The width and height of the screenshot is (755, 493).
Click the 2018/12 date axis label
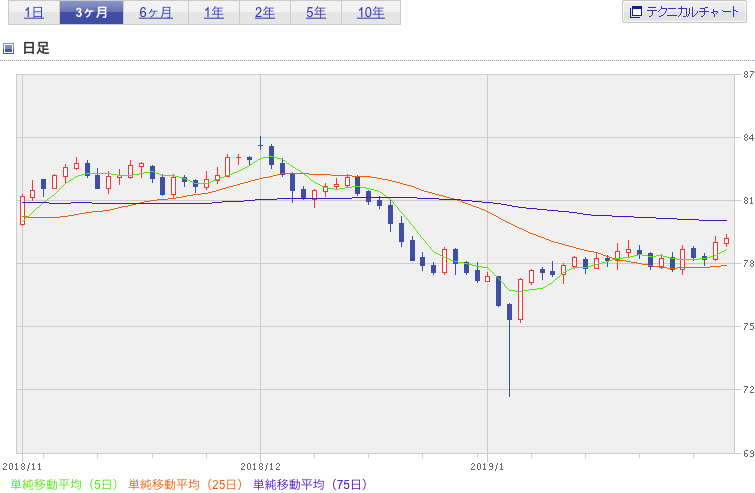[x=260, y=467]
